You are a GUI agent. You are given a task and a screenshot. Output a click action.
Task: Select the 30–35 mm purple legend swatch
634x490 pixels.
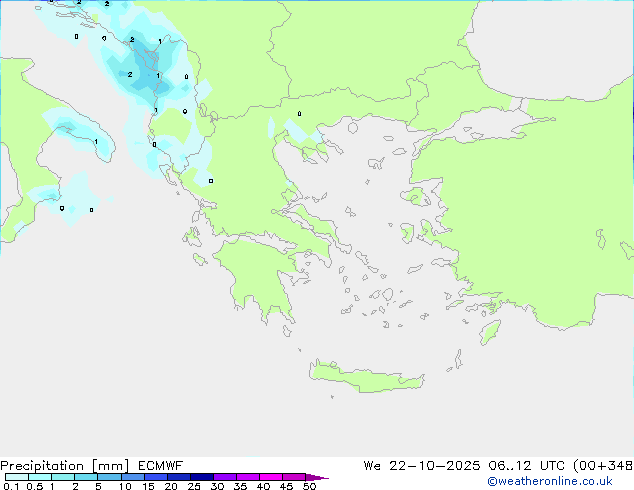pyautogui.click(x=225, y=477)
